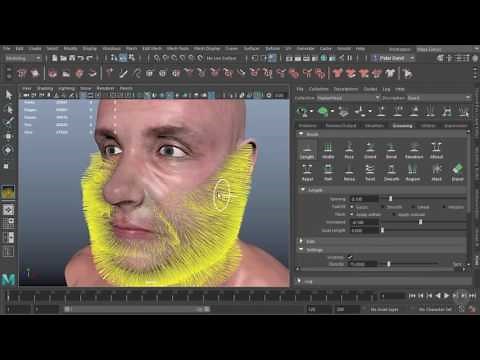Select the Twist grooming brush
480x360 pixels.
pos(370,173)
